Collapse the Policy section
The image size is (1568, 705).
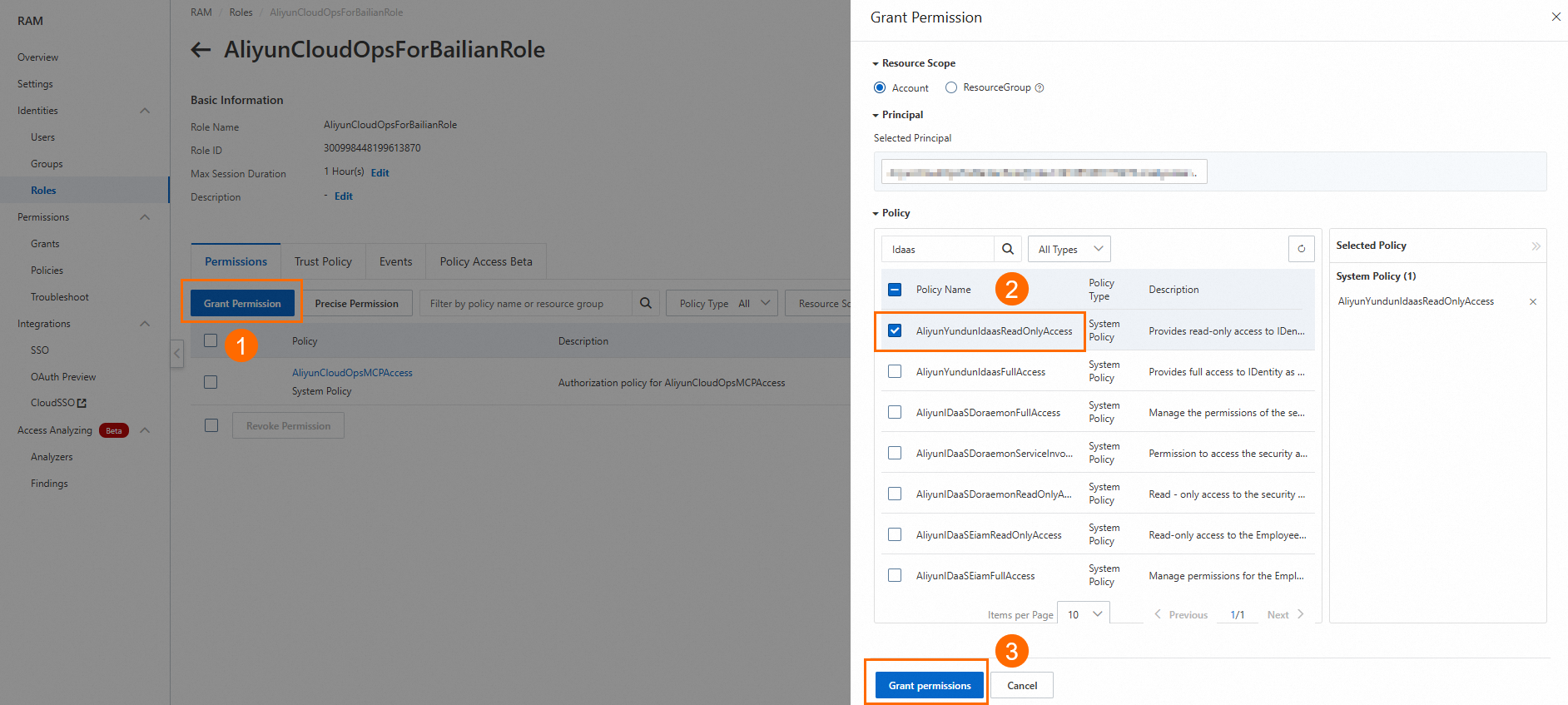pos(891,213)
